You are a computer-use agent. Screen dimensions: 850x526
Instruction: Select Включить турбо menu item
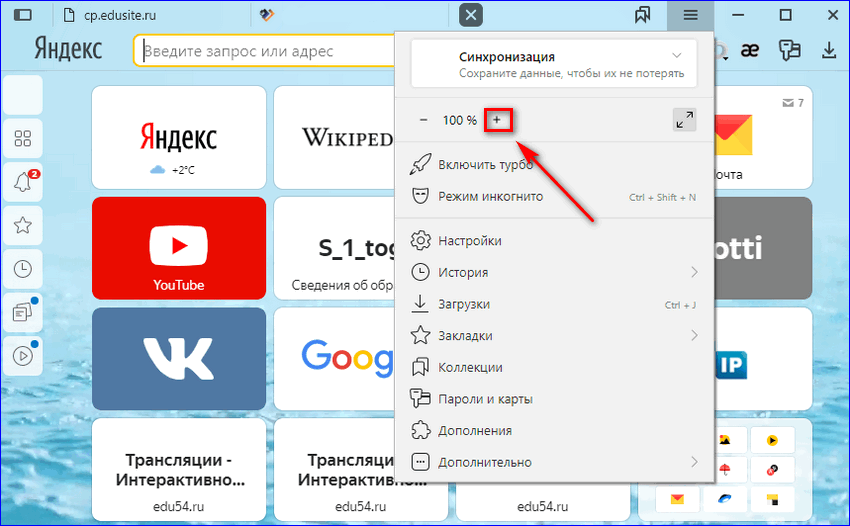click(x=553, y=164)
